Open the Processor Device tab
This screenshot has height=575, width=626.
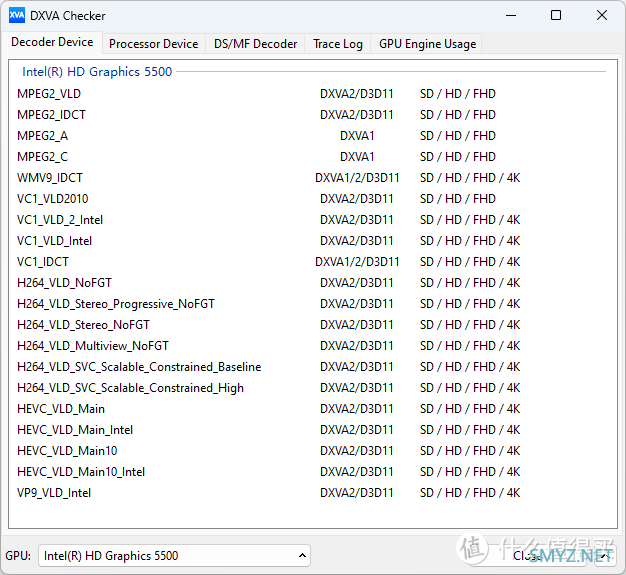153,44
